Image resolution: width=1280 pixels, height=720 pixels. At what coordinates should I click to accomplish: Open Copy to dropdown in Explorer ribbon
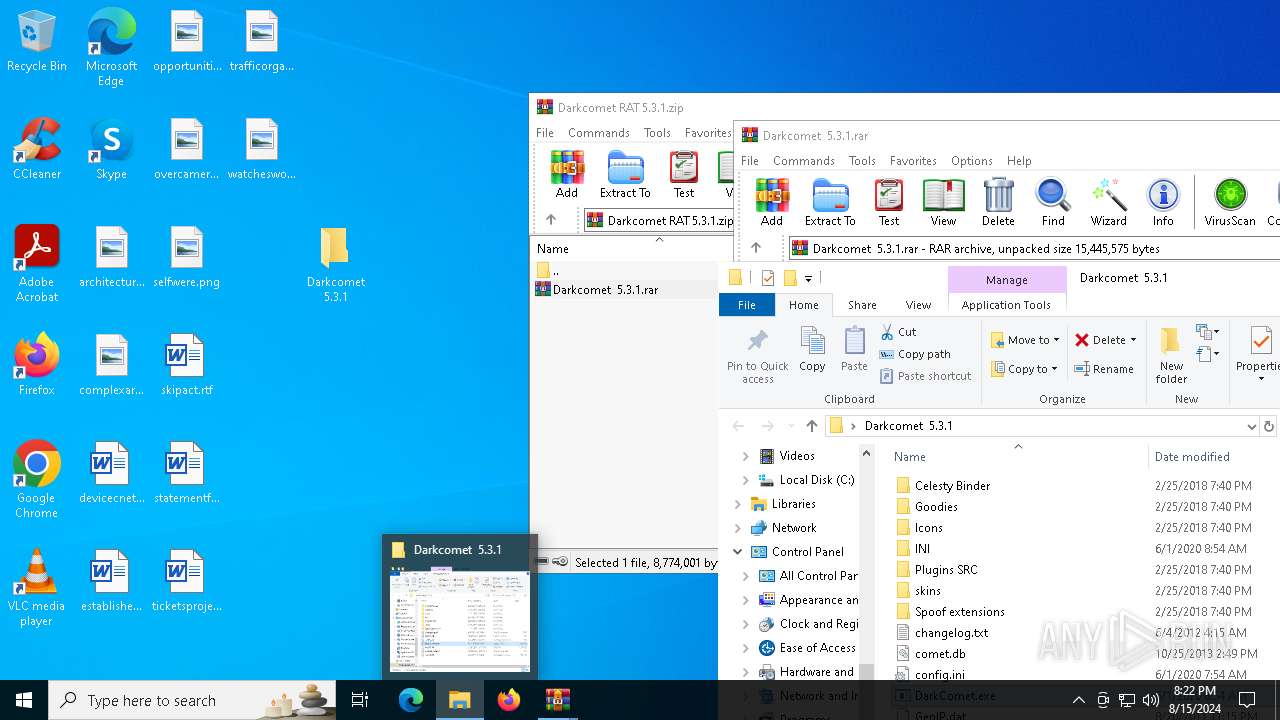tap(1025, 369)
